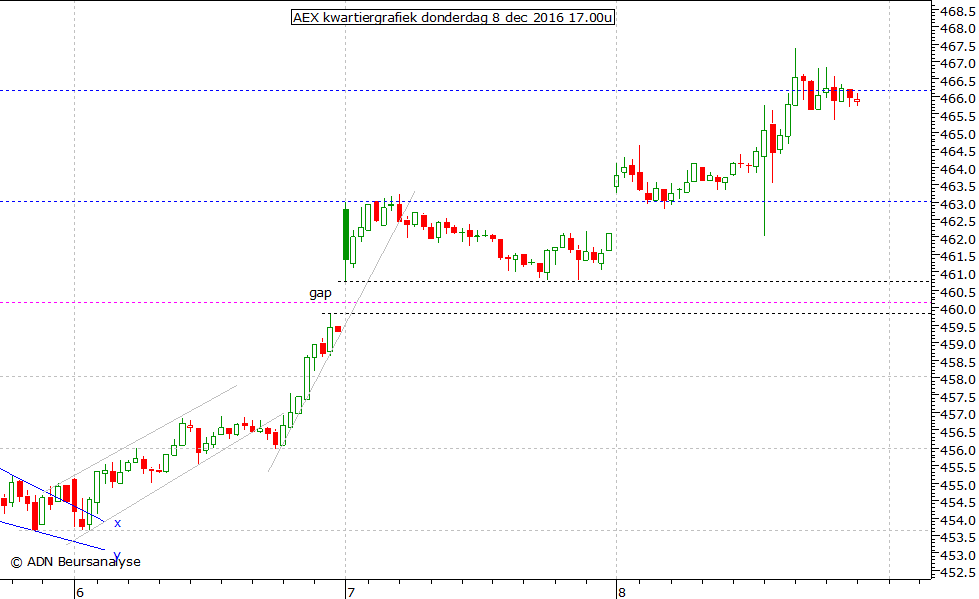Image resolution: width=979 pixels, height=599 pixels.
Task: Click price label 465.5 on axis
Action: pos(958,117)
